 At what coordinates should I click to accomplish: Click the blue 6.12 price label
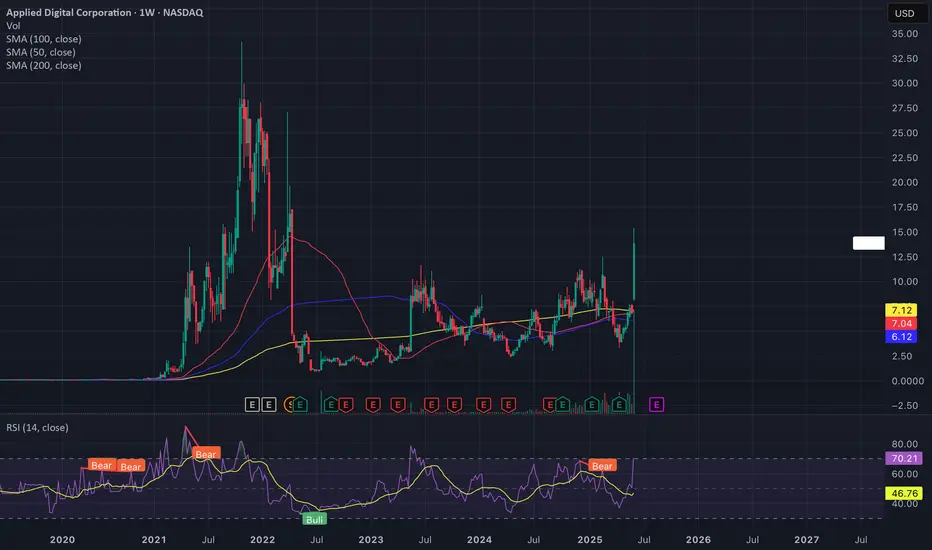pyautogui.click(x=901, y=337)
